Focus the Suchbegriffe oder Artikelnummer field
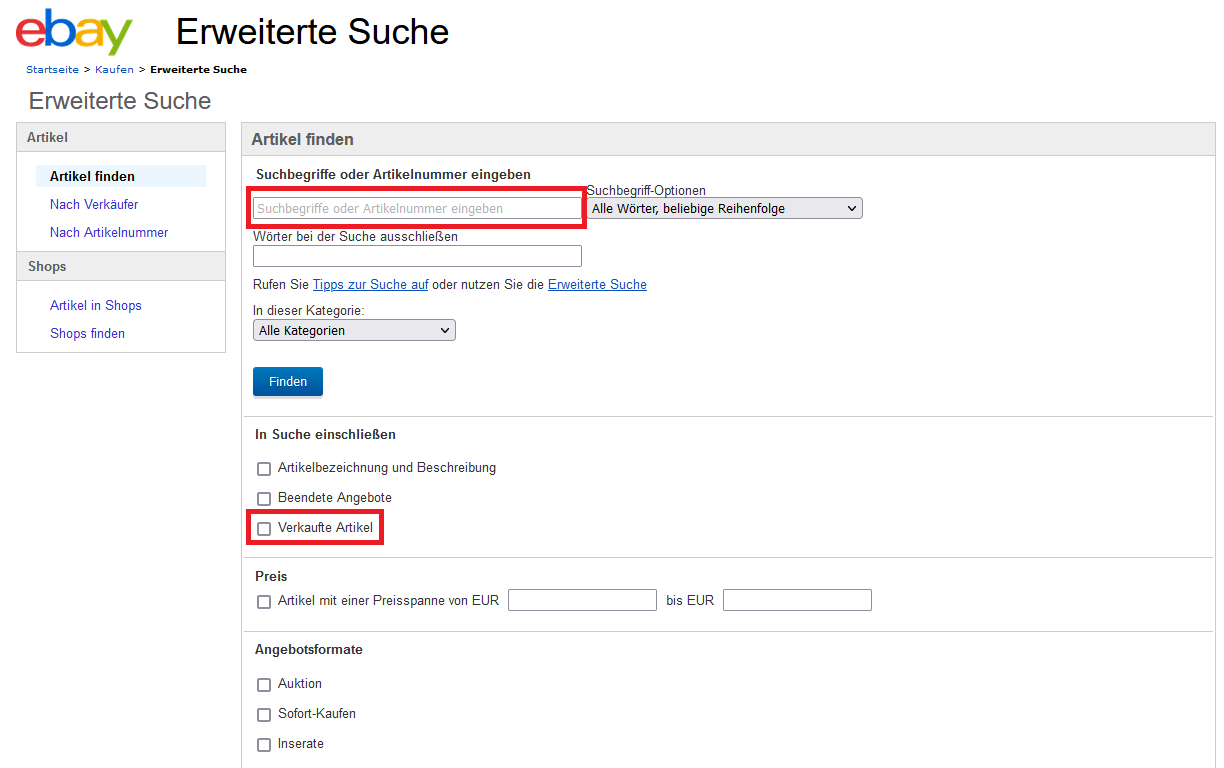1224x768 pixels. click(x=417, y=209)
